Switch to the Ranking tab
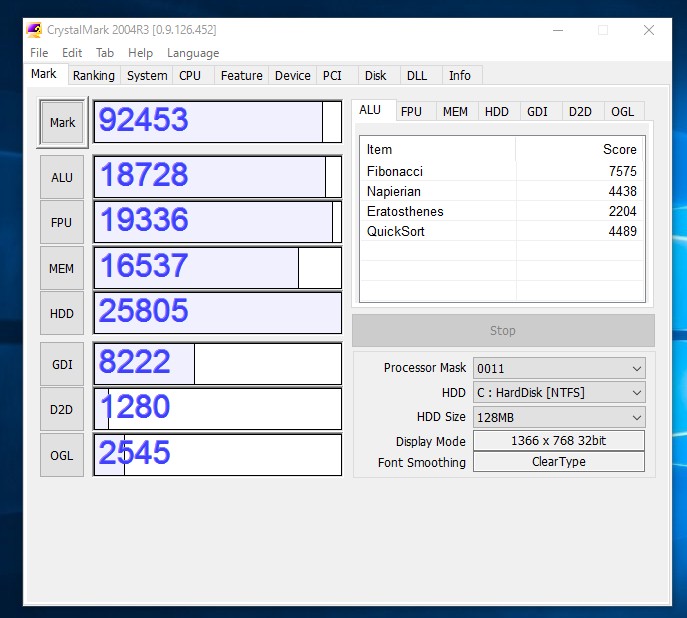This screenshot has height=618, width=687. pyautogui.click(x=94, y=75)
